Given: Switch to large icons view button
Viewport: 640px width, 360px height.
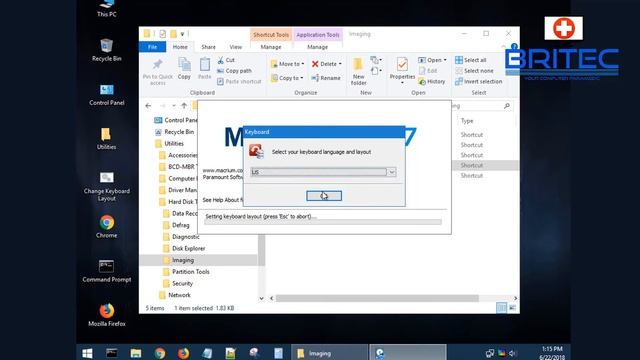Looking at the screenshot, I should point(513,308).
